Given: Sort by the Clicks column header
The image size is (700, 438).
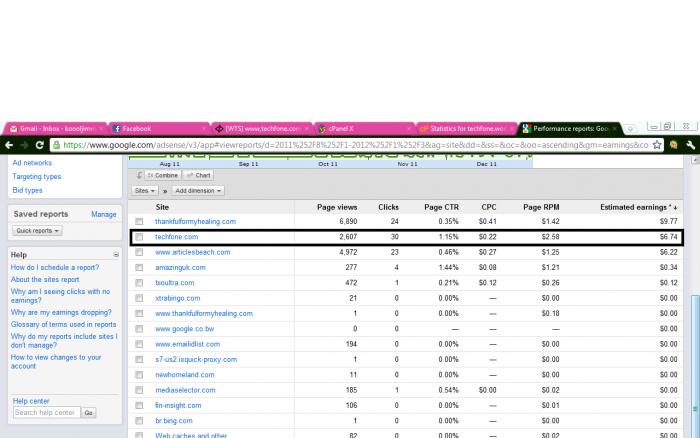Looking at the screenshot, I should [388, 207].
